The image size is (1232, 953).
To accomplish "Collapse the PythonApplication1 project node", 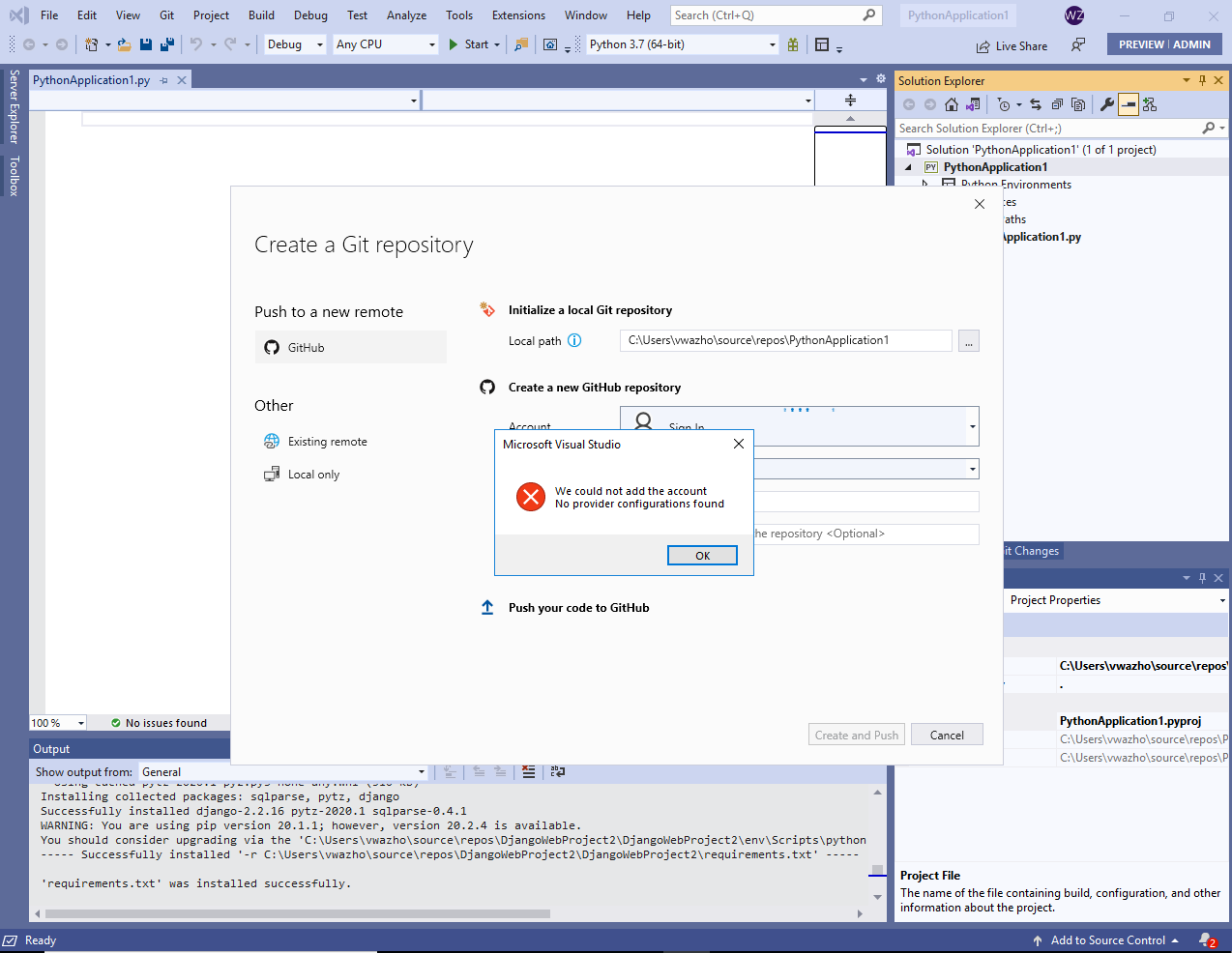I will [x=908, y=167].
